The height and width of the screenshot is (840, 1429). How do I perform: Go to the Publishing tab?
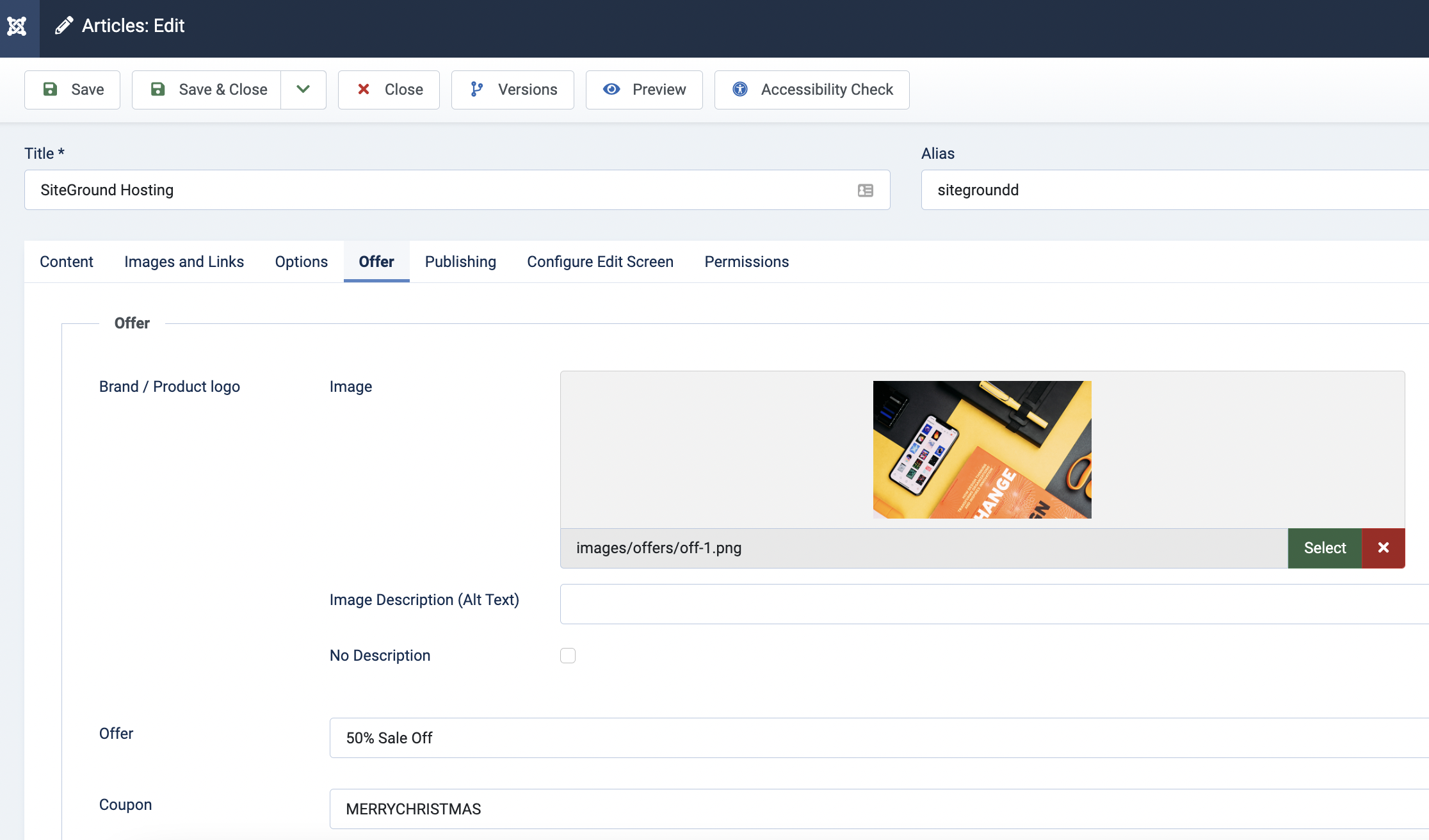[x=460, y=262]
